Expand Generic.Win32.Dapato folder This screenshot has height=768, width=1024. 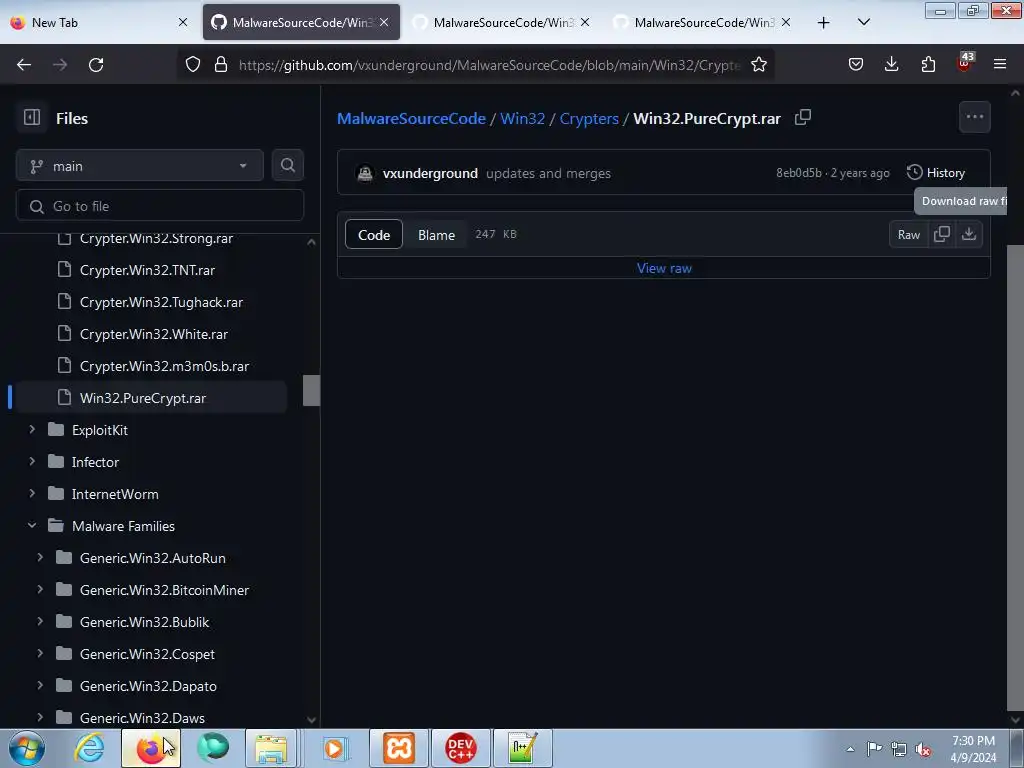[40, 686]
